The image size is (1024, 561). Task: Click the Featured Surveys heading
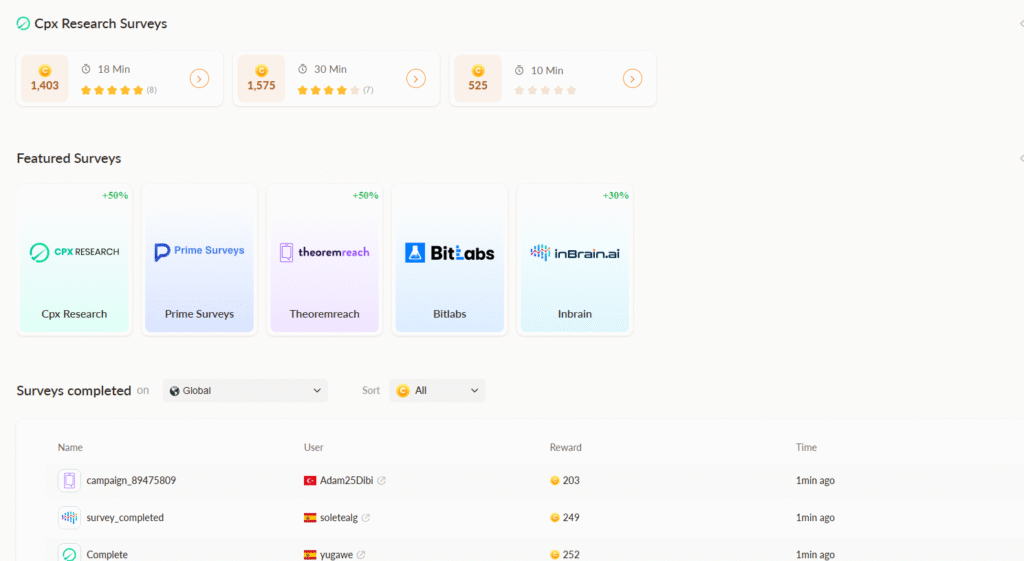point(69,158)
